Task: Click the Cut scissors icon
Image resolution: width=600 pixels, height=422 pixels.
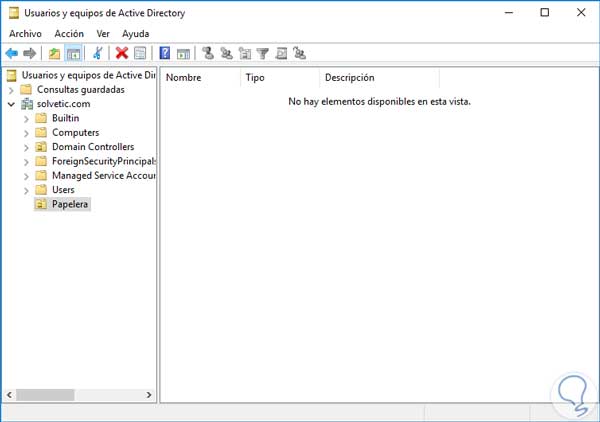Action: pos(98,53)
